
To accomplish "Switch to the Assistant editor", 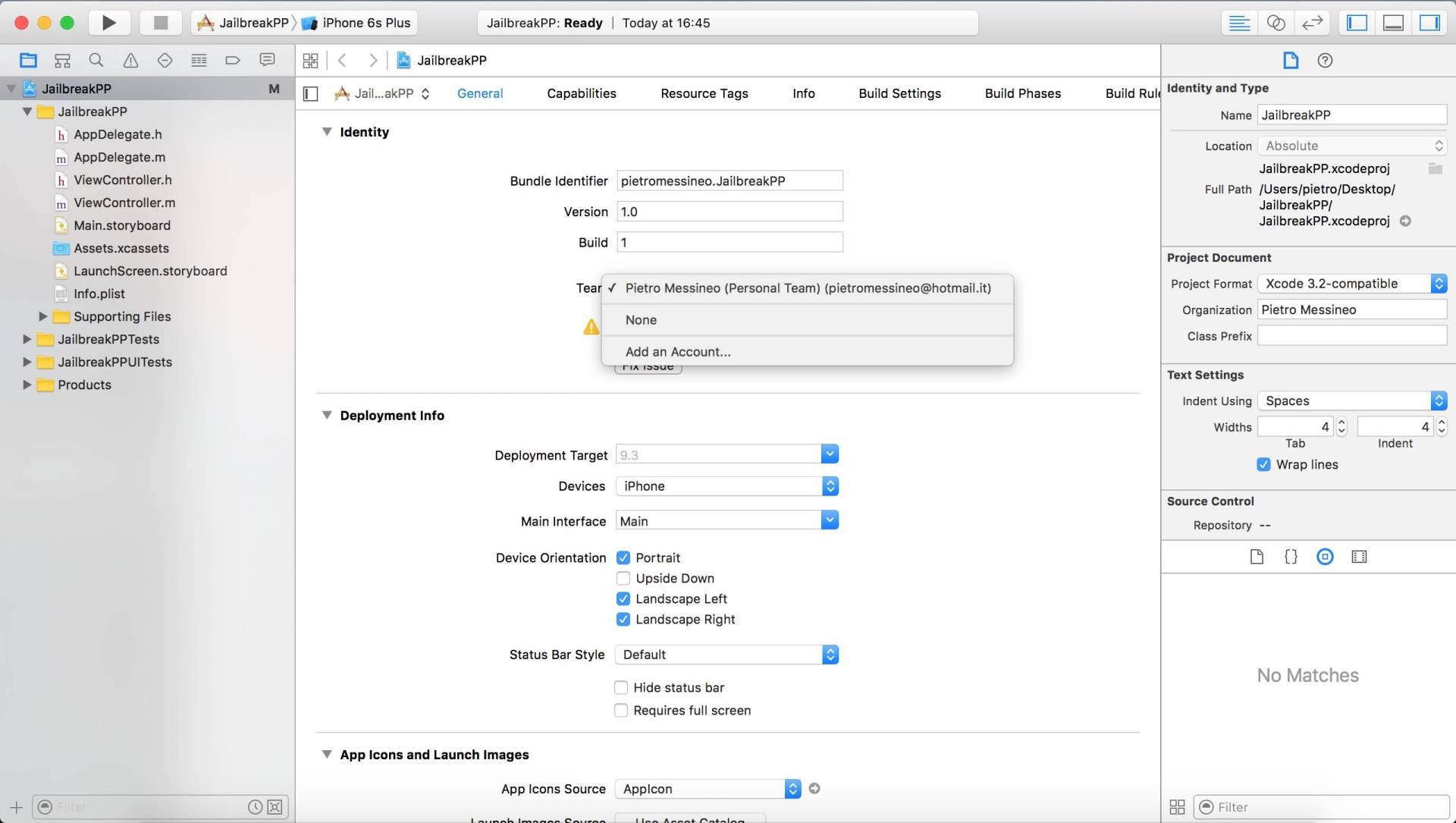I will [1276, 23].
